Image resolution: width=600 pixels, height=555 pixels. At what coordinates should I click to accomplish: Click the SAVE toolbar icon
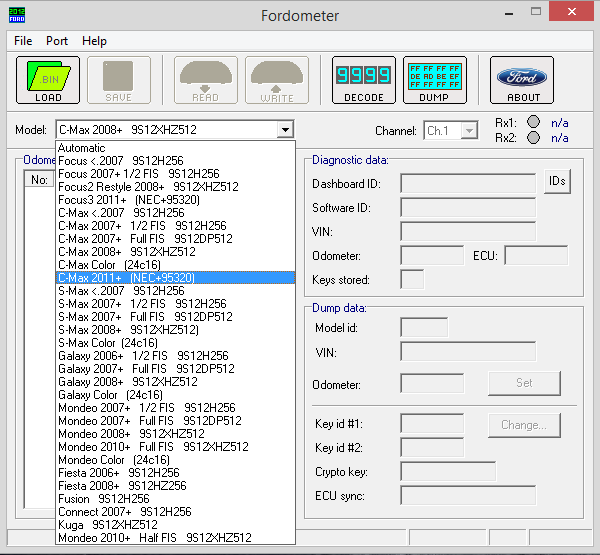tap(119, 80)
